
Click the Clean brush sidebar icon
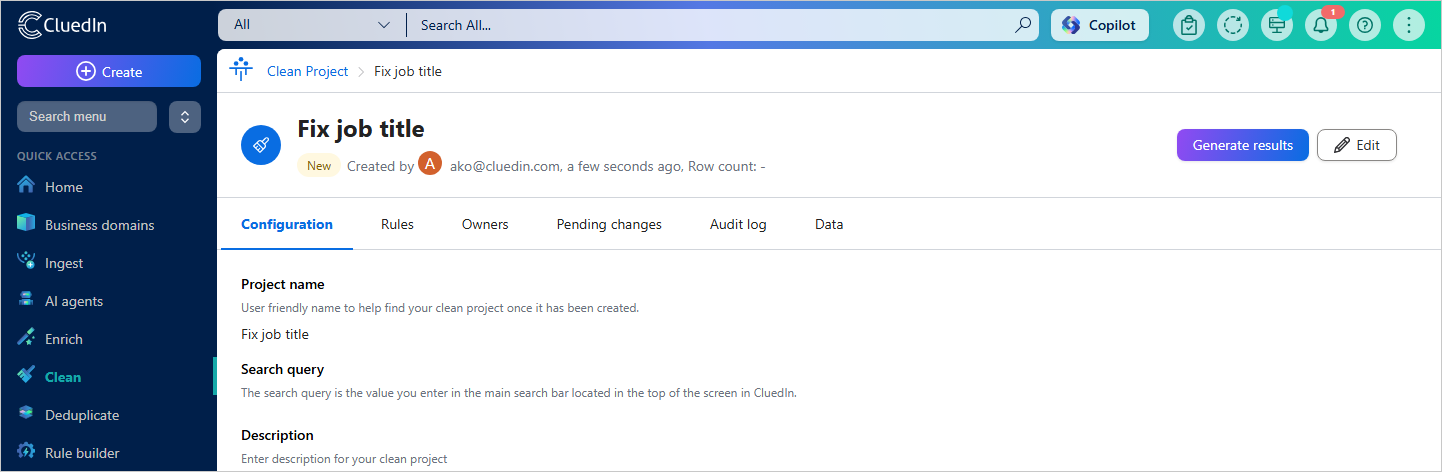pos(27,376)
